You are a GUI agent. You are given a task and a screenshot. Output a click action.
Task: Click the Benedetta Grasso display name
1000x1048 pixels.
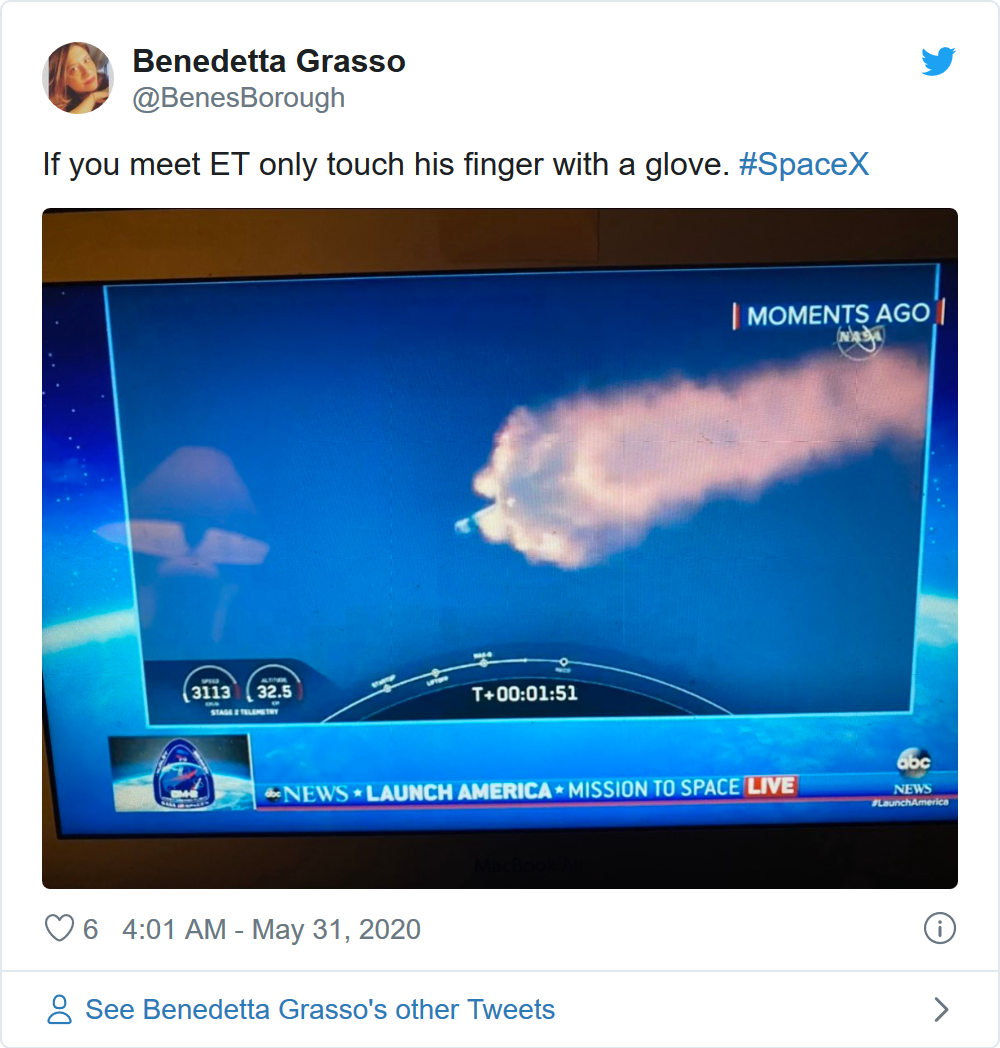(269, 61)
